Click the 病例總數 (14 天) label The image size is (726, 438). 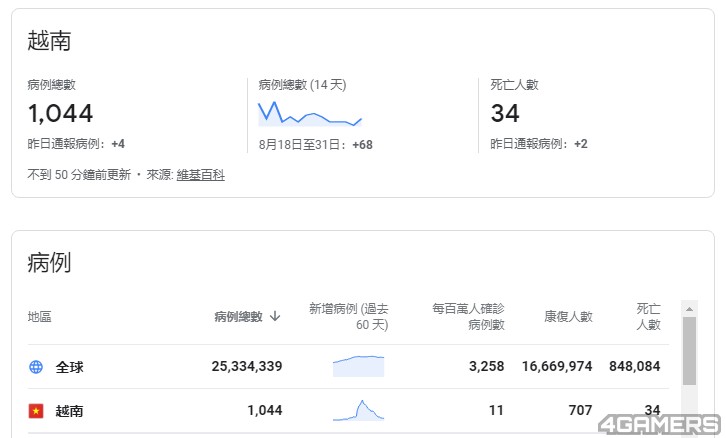[x=302, y=85]
